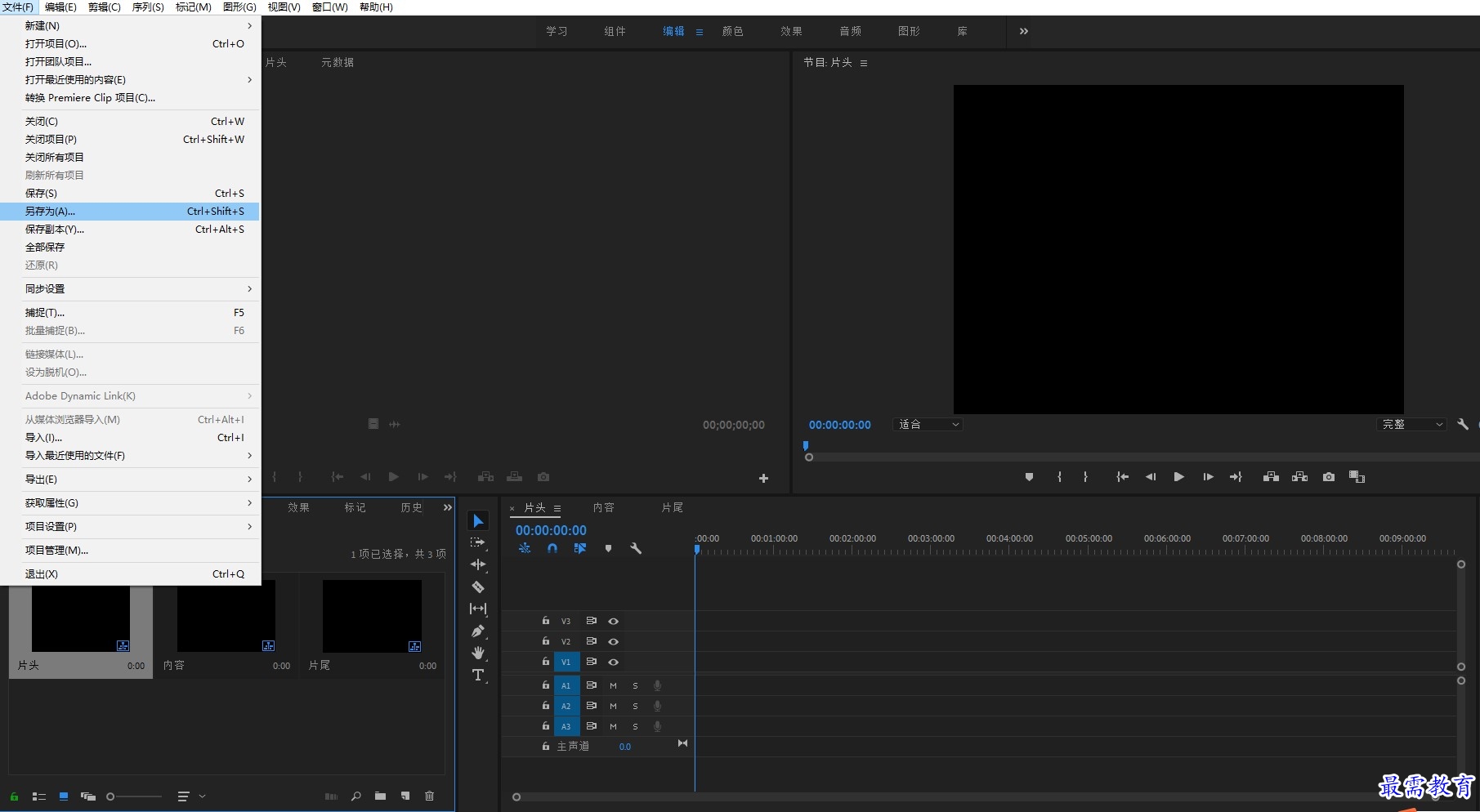Toggle V2 track output eye
The height and width of the screenshot is (812, 1480).
point(613,642)
